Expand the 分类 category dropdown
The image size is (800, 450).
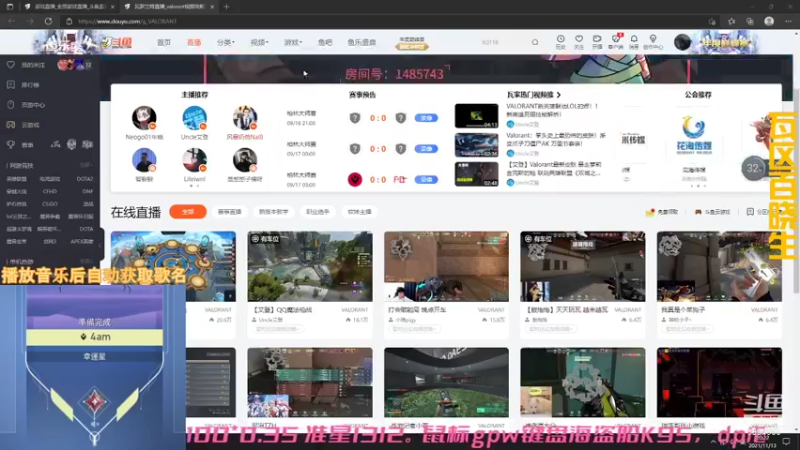[x=226, y=42]
